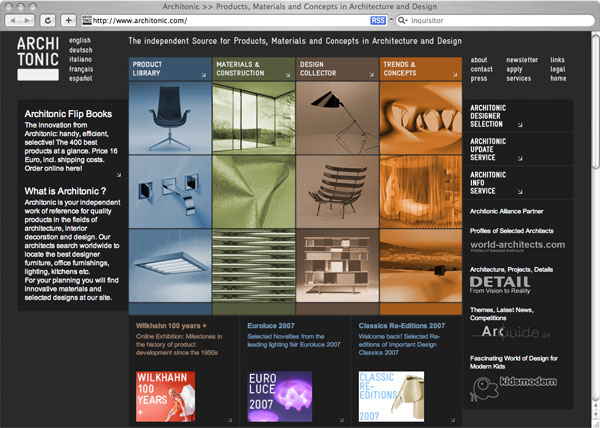
Task: Open the links menu item
Action: pyautogui.click(x=558, y=60)
